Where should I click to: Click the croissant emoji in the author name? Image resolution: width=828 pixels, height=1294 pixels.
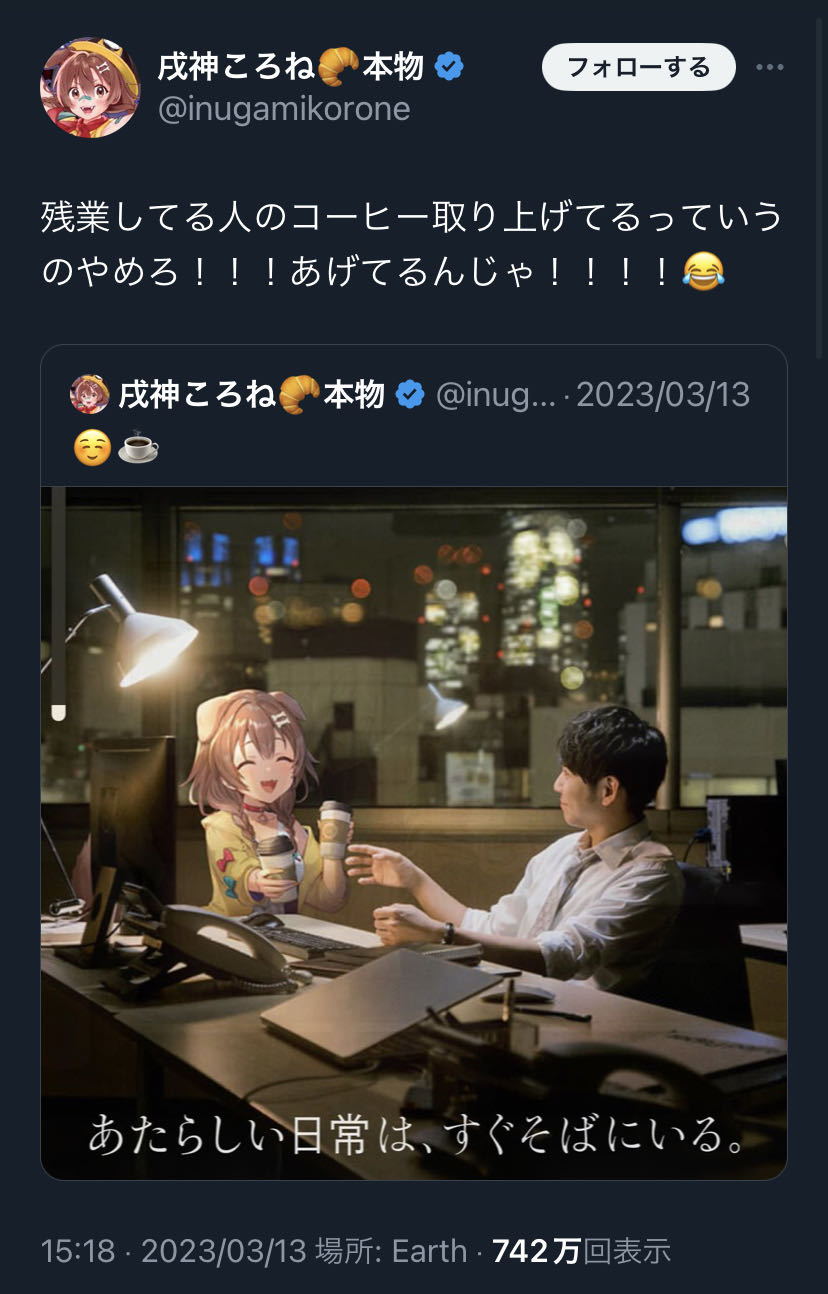339,67
